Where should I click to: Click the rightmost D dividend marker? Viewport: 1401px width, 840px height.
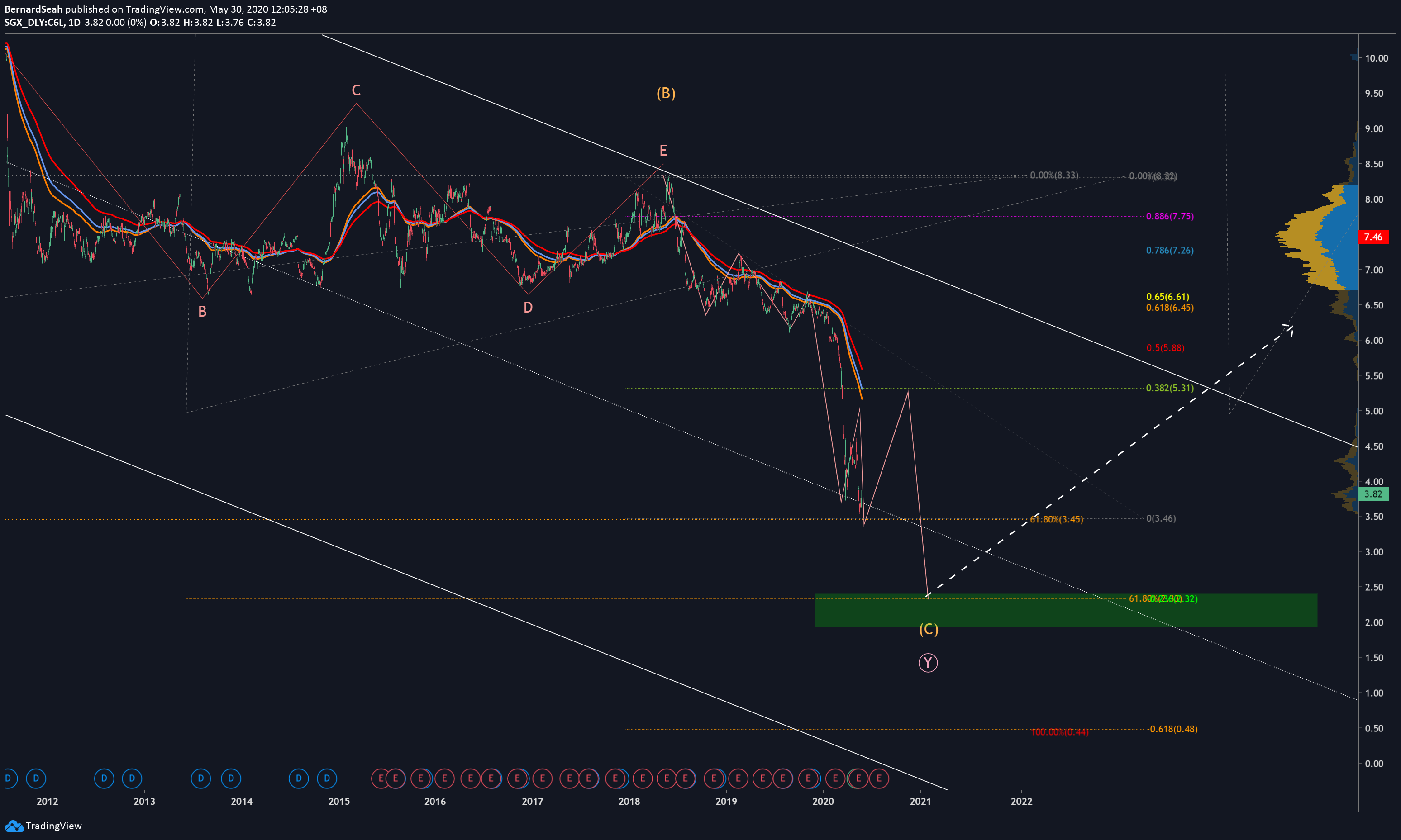click(327, 778)
